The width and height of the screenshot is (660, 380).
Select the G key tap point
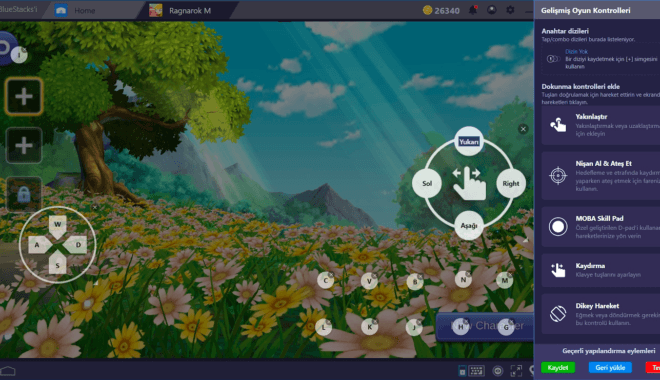[x=506, y=327]
